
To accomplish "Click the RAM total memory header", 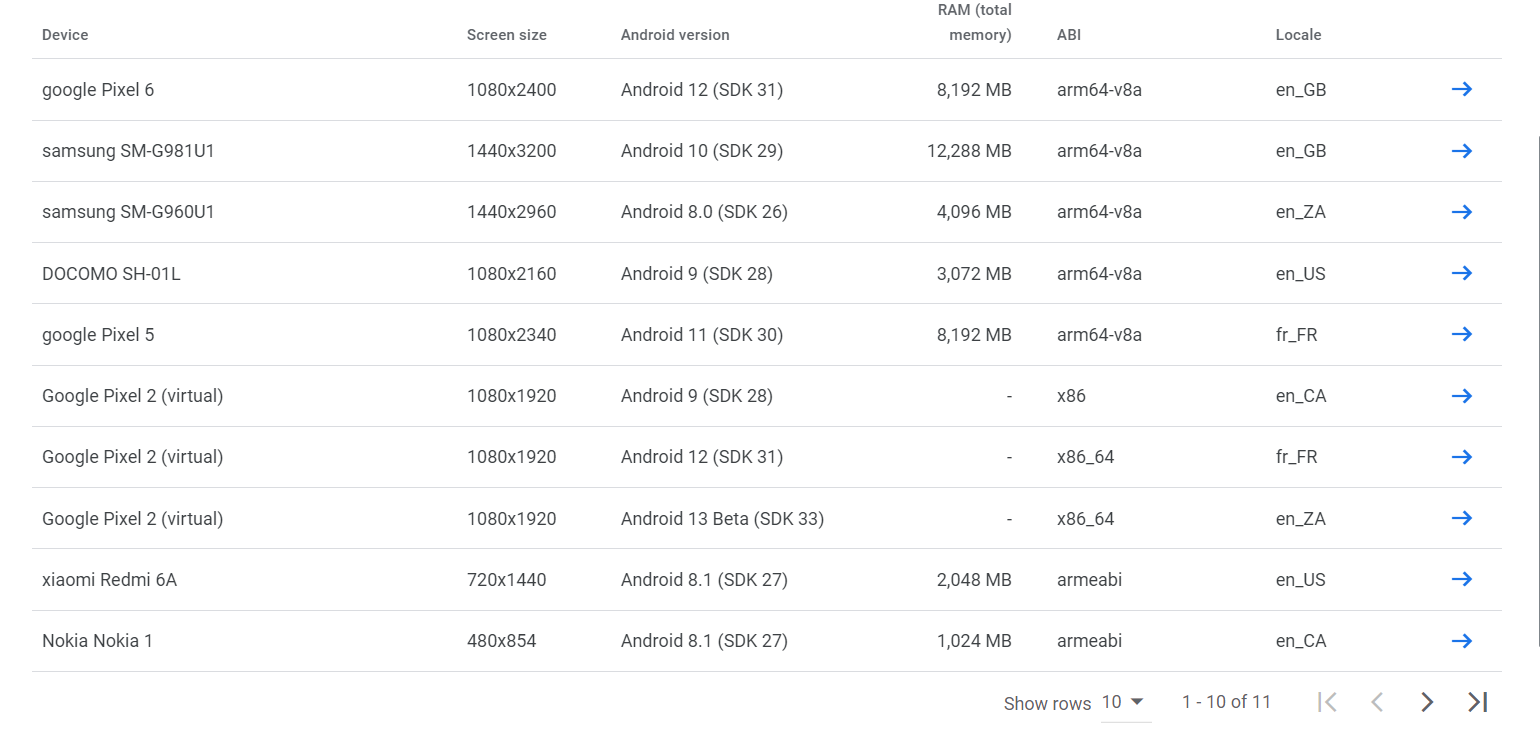I will 975,21.
